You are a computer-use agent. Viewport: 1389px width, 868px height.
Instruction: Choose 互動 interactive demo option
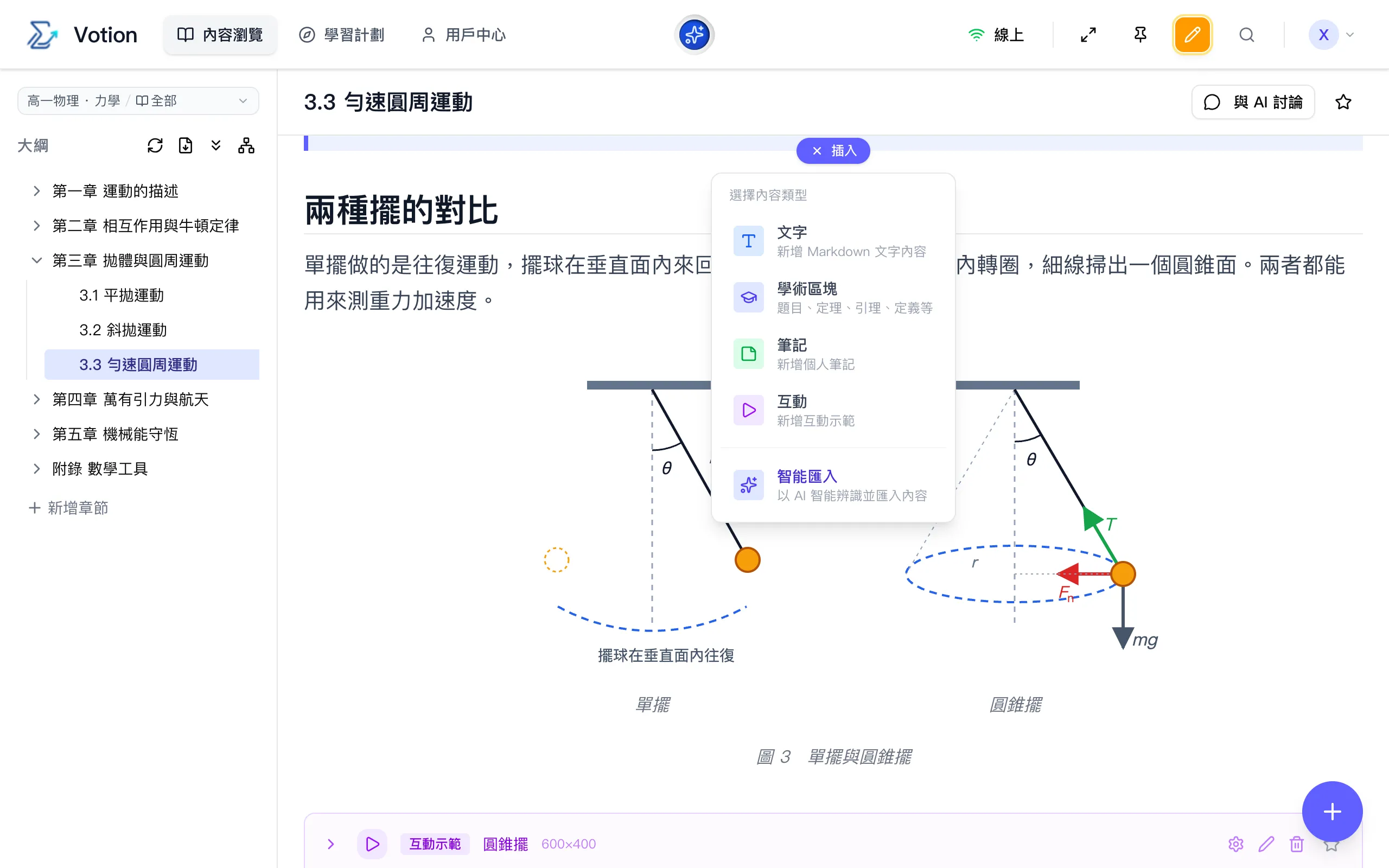pyautogui.click(x=833, y=410)
